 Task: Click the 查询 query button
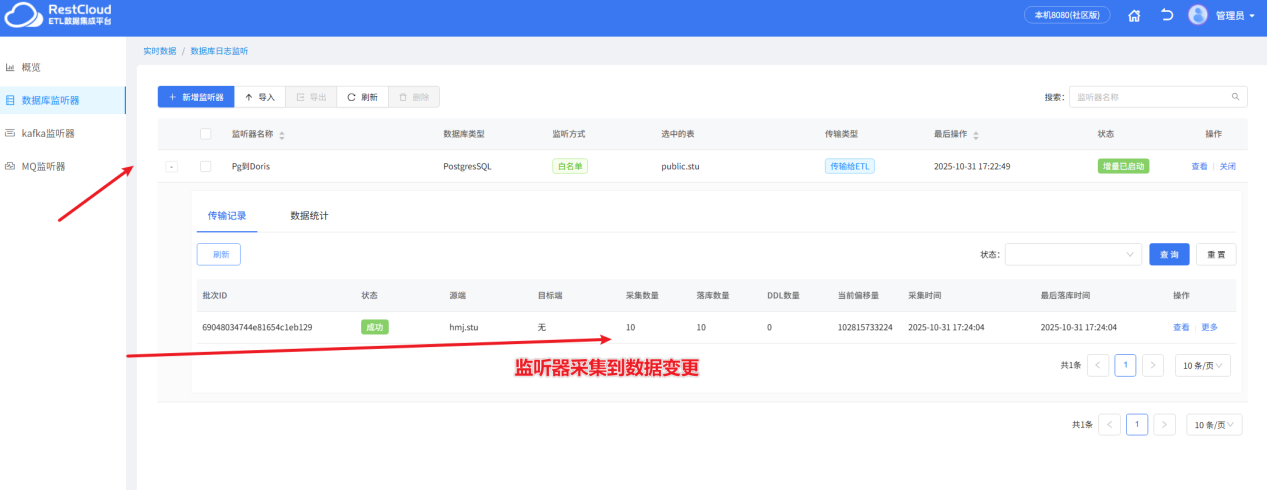(1169, 254)
